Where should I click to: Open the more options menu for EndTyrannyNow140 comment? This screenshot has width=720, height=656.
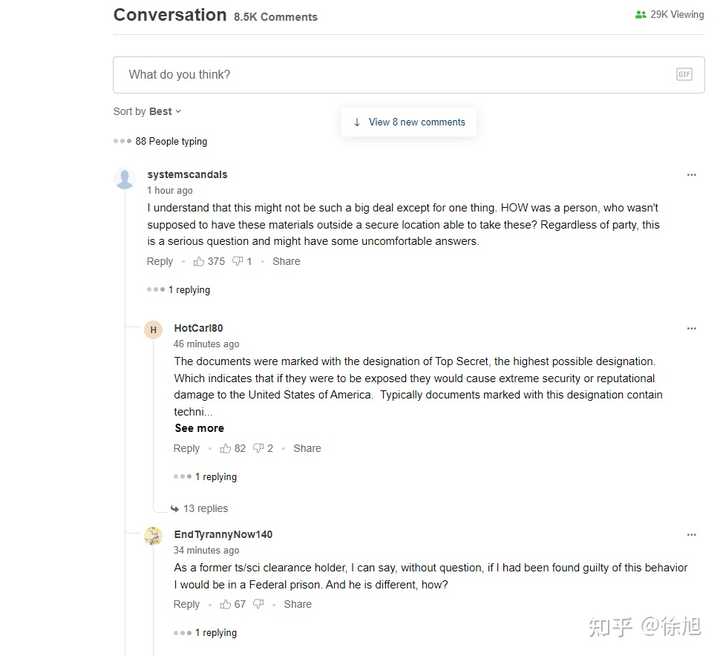(x=691, y=535)
